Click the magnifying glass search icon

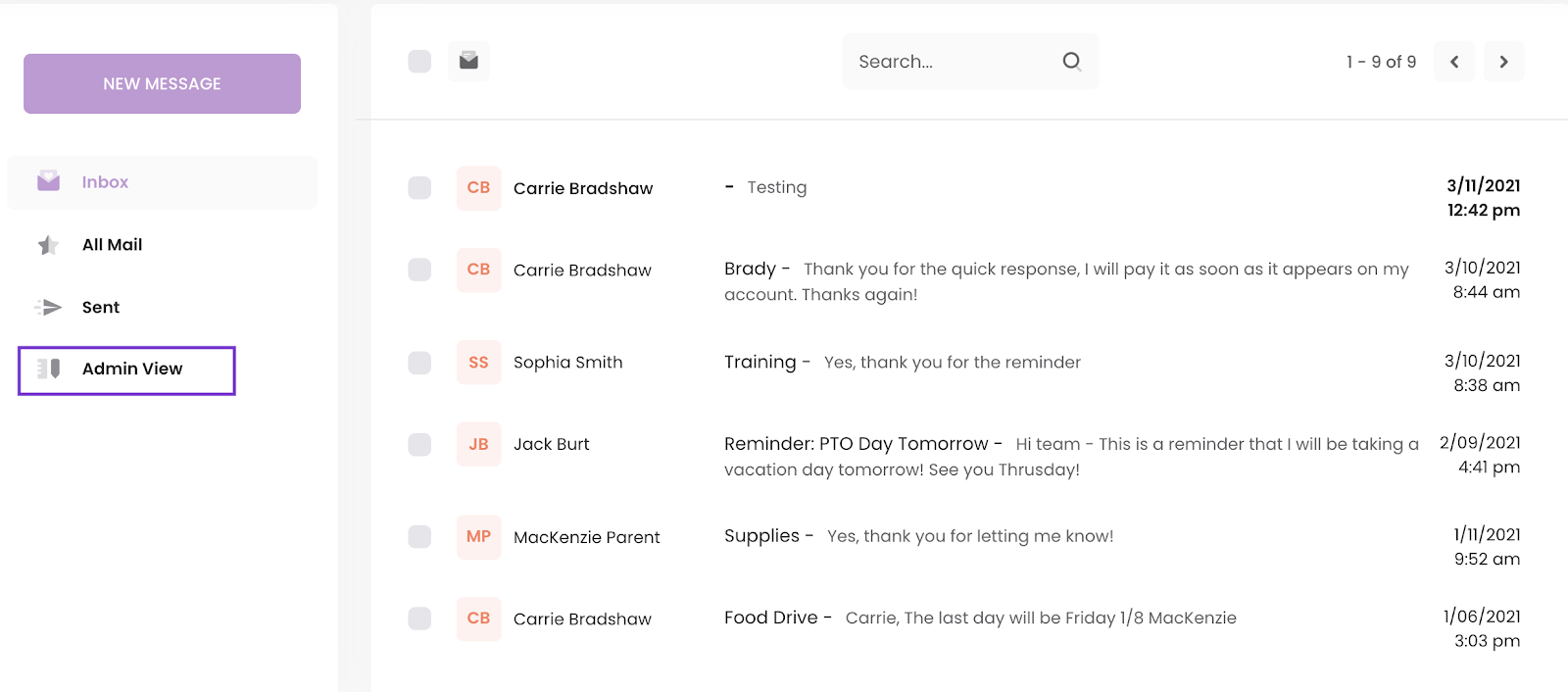point(1072,62)
